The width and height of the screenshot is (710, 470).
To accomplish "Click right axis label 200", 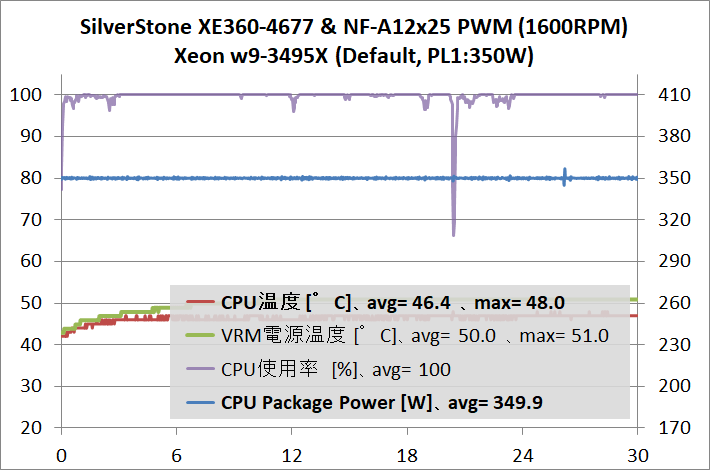I will coord(674,386).
